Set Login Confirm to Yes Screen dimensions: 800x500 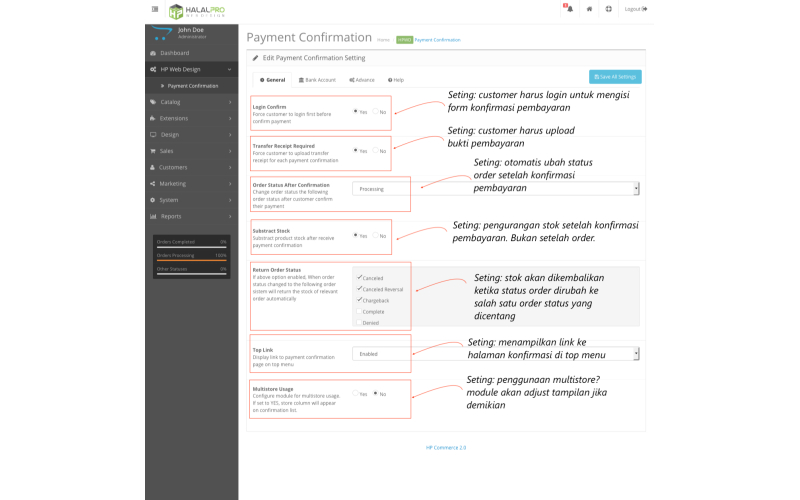click(x=356, y=111)
